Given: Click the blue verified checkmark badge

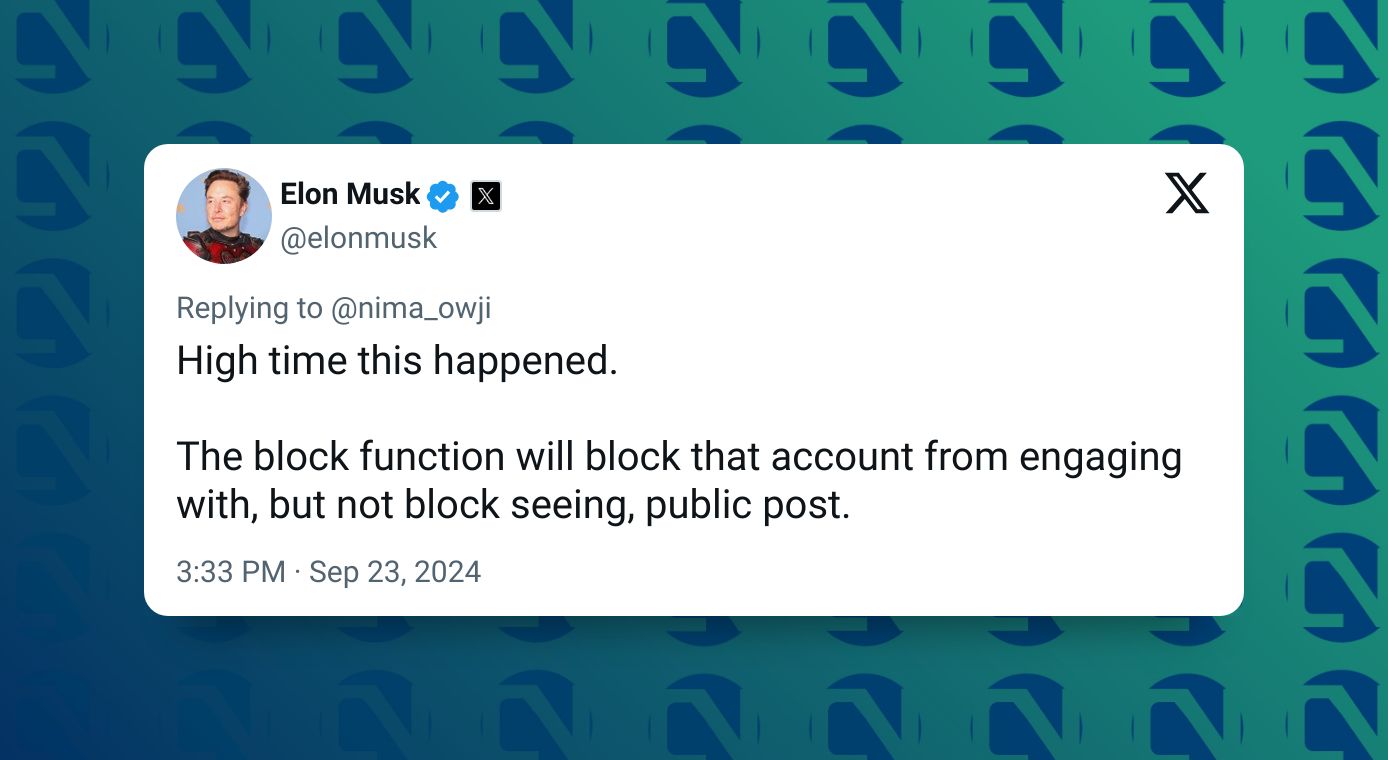Looking at the screenshot, I should 443,196.
